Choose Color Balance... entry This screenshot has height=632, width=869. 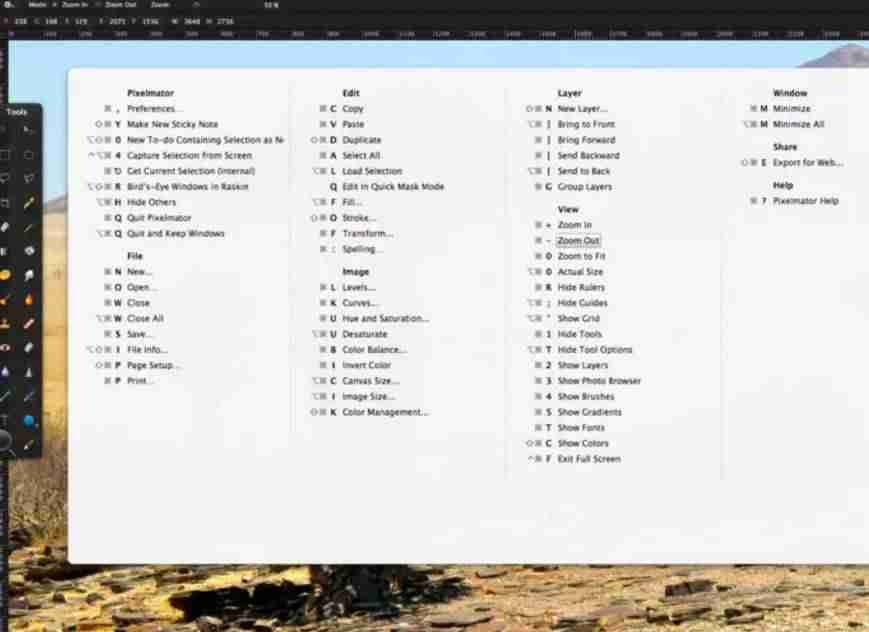374,350
